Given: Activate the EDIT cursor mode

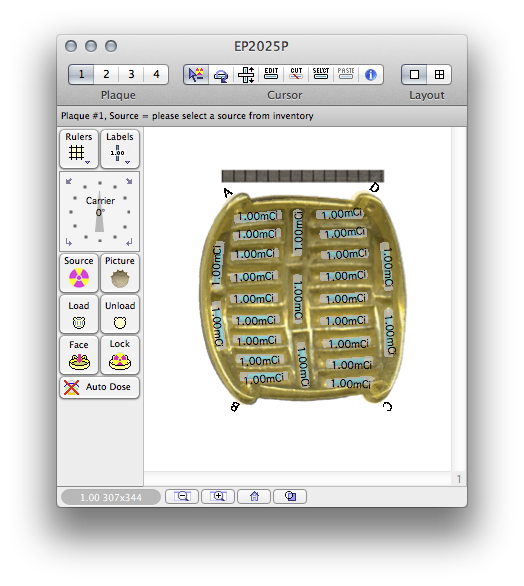Looking at the screenshot, I should click(271, 75).
